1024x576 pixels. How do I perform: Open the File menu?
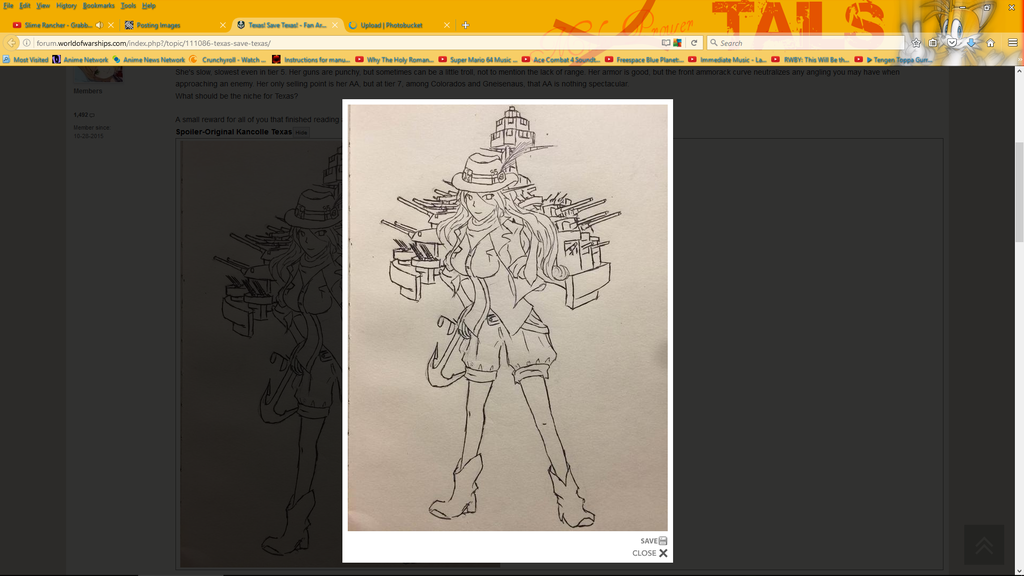8,6
